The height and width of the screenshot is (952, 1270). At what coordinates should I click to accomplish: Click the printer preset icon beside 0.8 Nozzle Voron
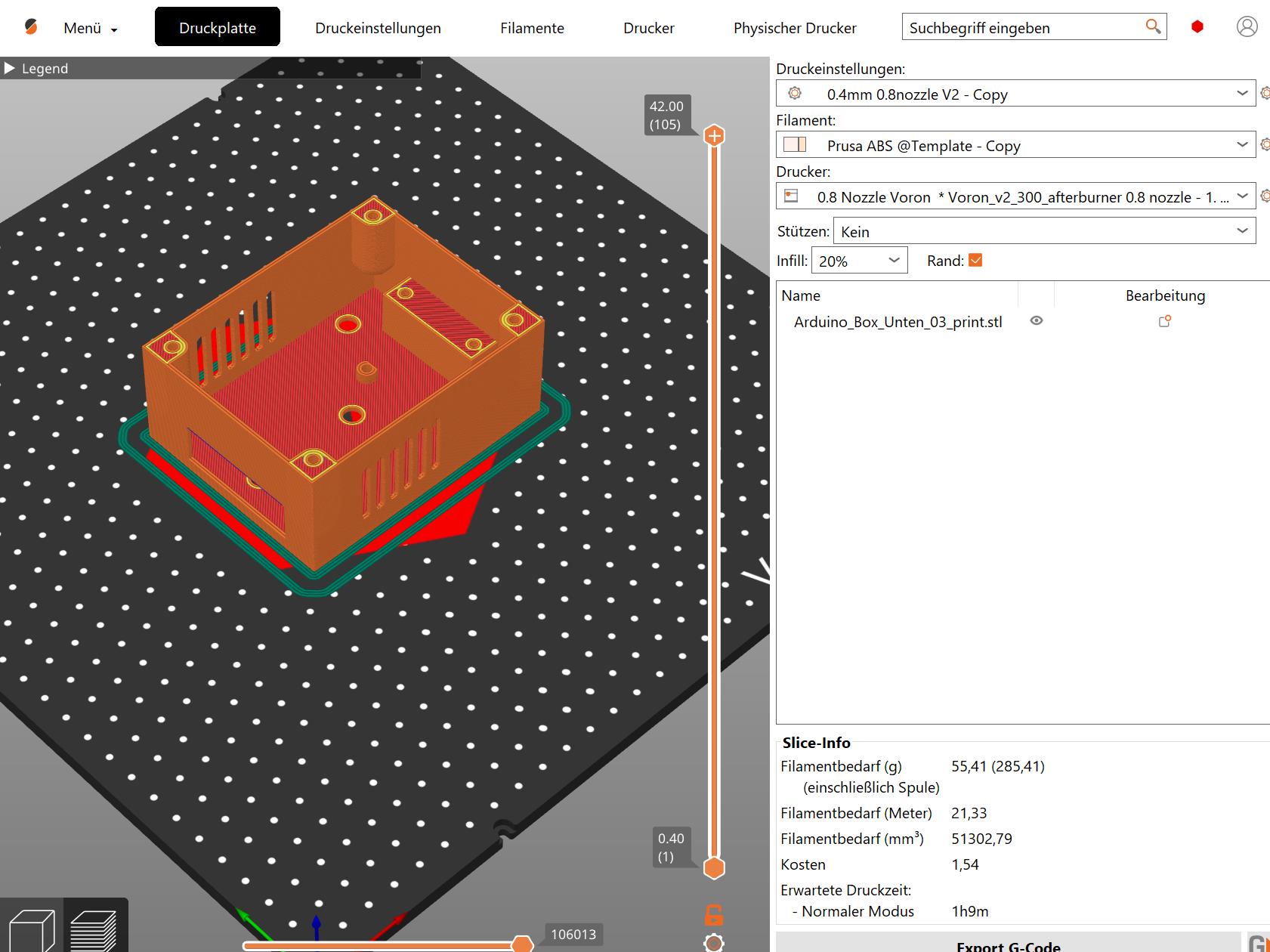[792, 196]
